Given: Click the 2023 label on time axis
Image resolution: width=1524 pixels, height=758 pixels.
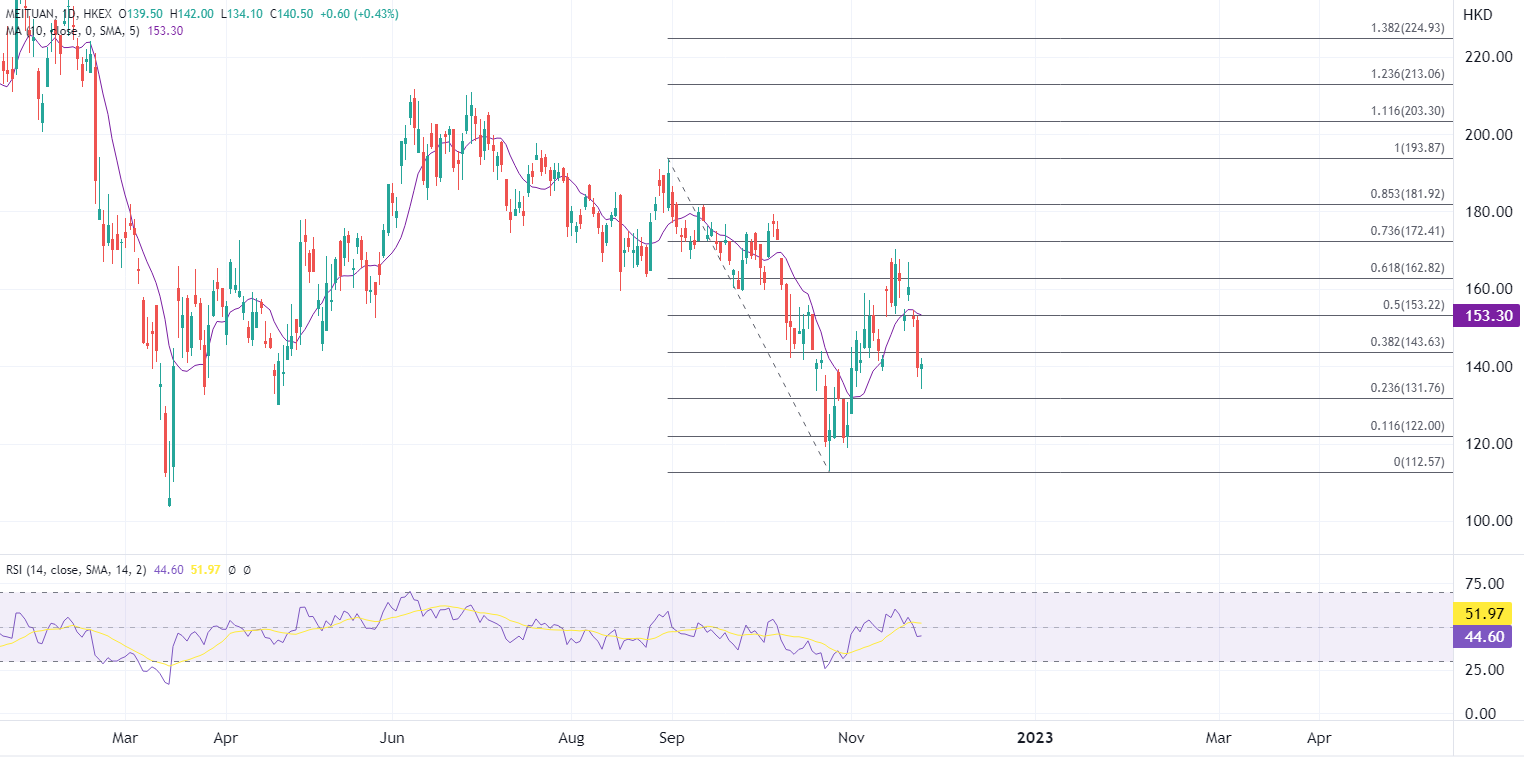Looking at the screenshot, I should click(x=1035, y=738).
